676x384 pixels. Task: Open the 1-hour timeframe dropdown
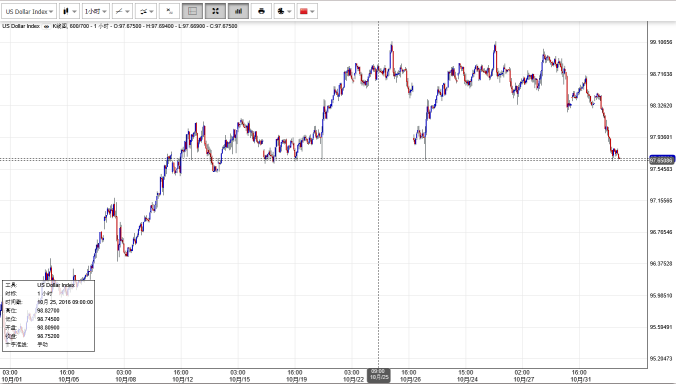tap(96, 11)
